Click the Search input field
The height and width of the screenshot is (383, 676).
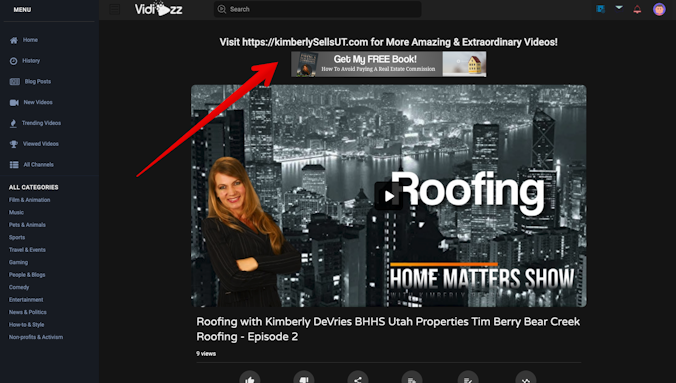(x=318, y=9)
